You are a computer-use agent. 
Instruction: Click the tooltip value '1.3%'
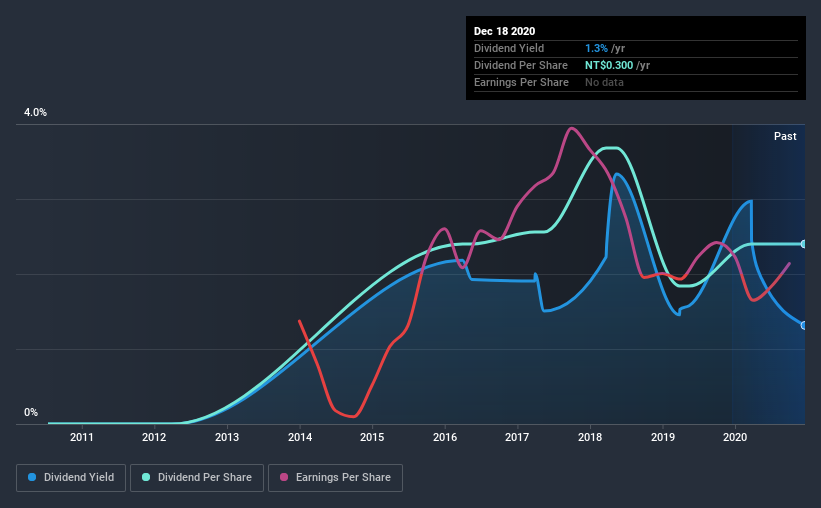click(596, 48)
